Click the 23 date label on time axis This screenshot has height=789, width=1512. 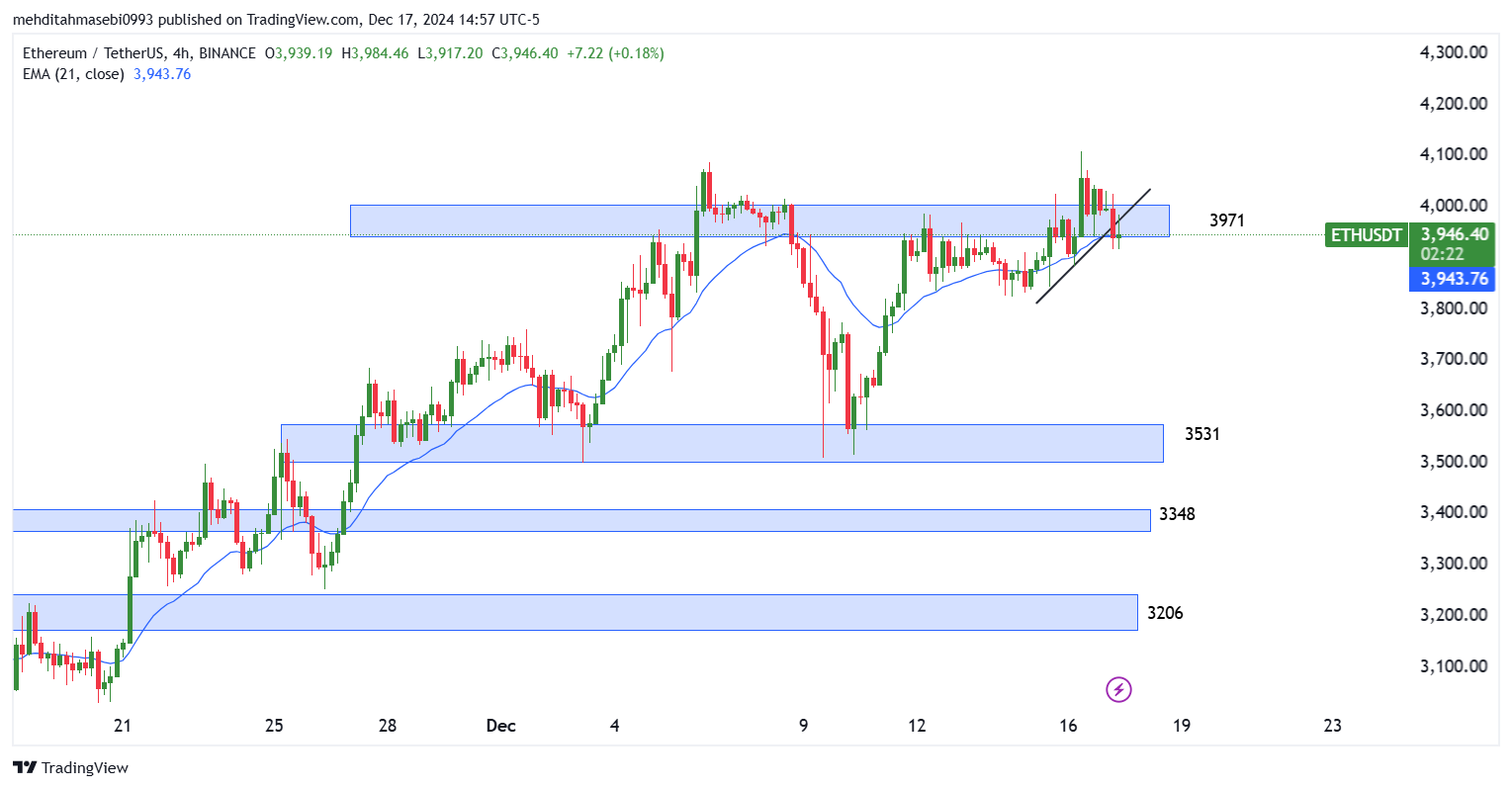pos(1333,726)
